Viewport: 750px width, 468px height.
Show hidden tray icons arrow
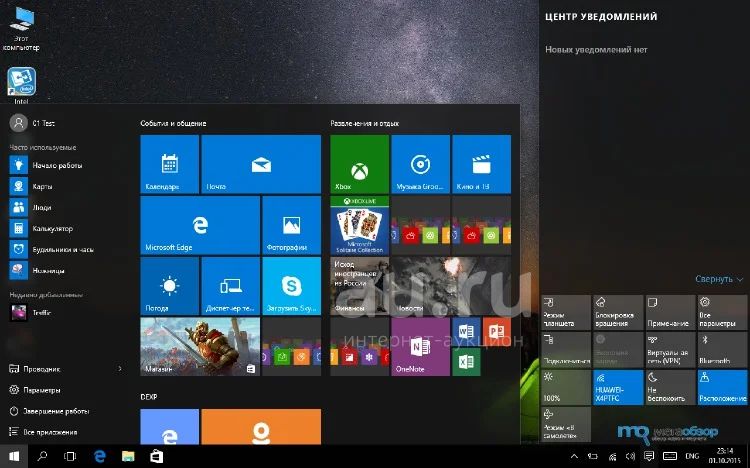pyautogui.click(x=574, y=456)
